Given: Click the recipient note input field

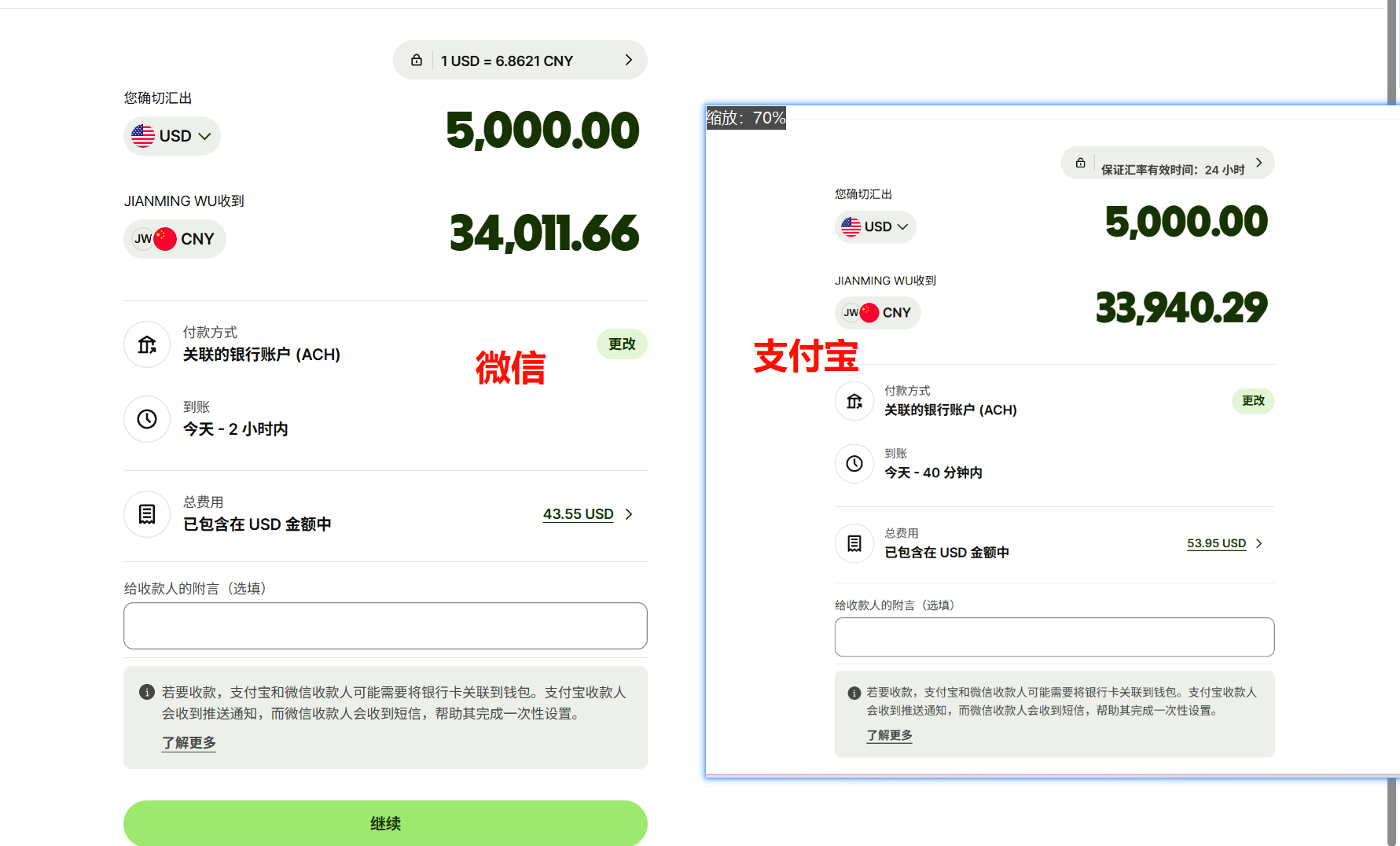Looking at the screenshot, I should point(384,626).
